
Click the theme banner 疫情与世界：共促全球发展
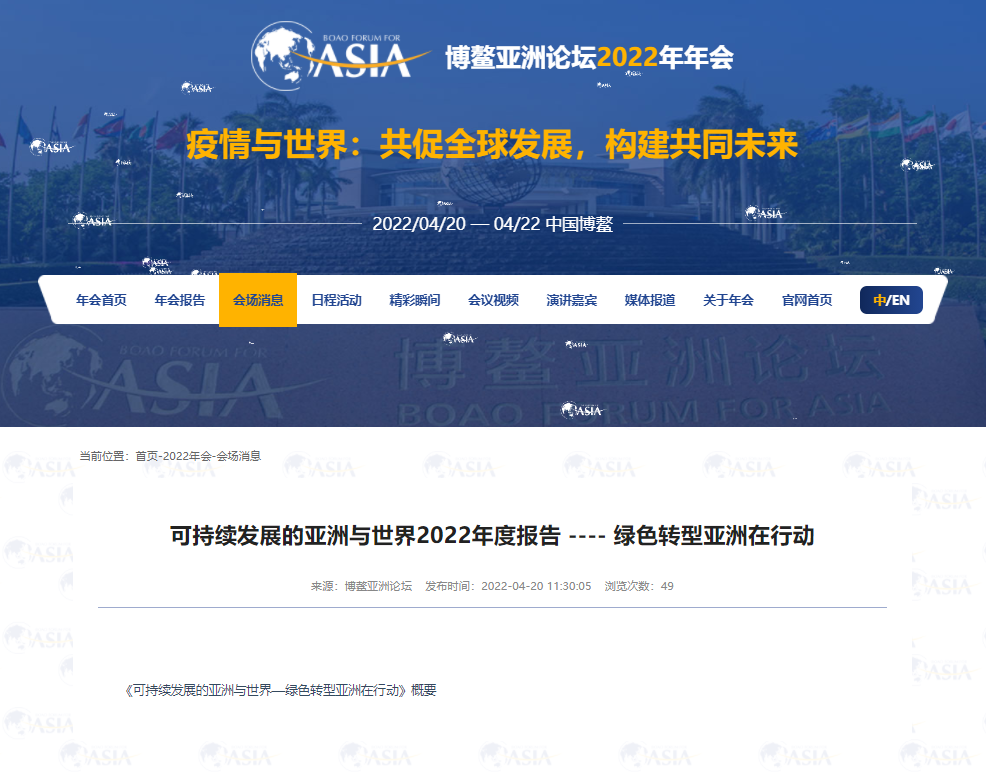pos(492,145)
